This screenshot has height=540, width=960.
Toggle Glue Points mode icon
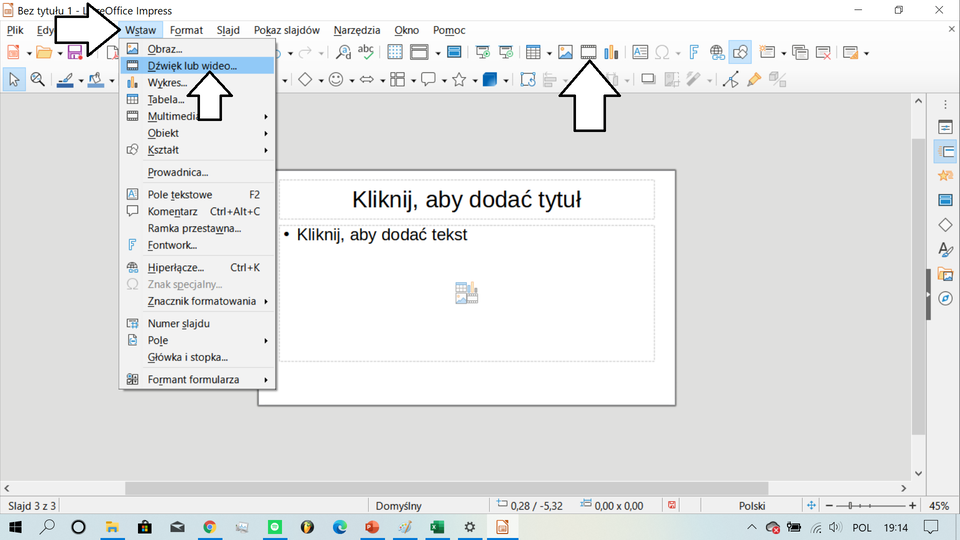(x=754, y=80)
